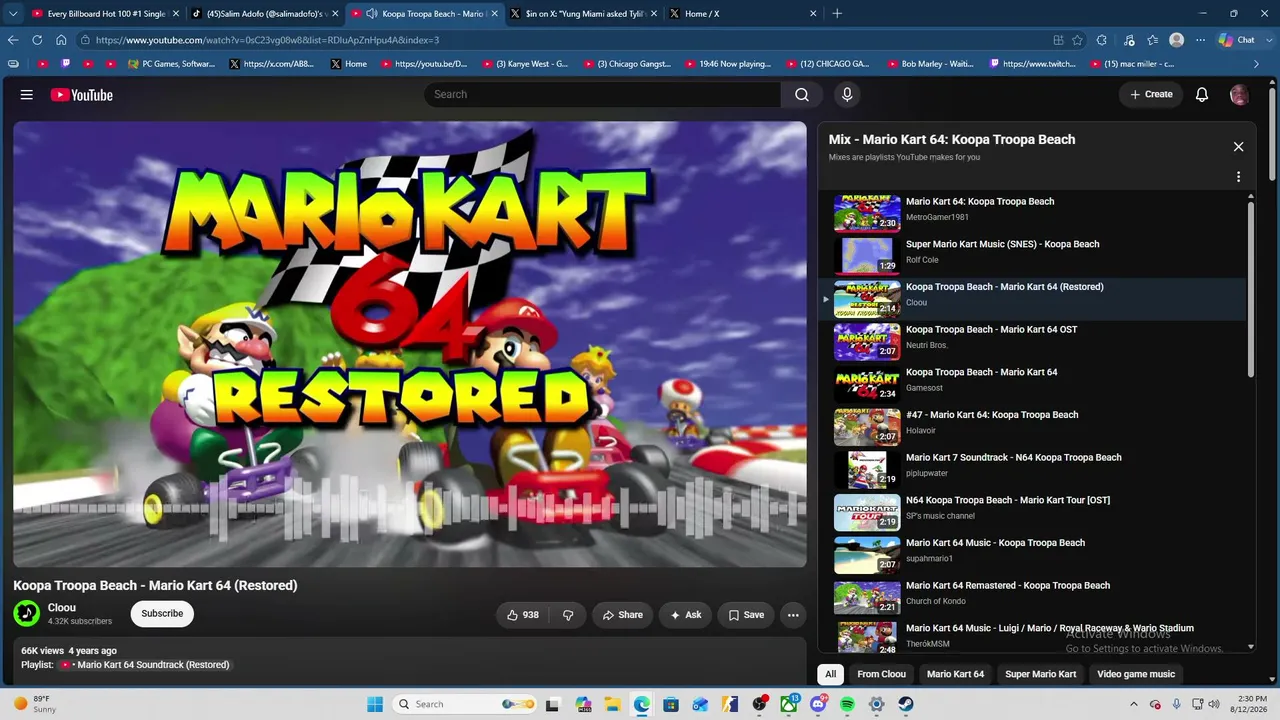Select the 'From Cloou' filter chip
The width and height of the screenshot is (1280, 720).
tap(881, 674)
